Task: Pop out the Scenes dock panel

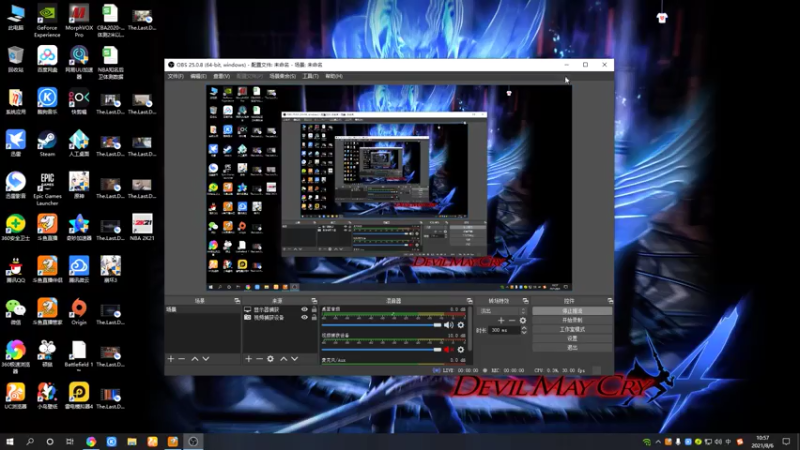Action: pos(237,301)
